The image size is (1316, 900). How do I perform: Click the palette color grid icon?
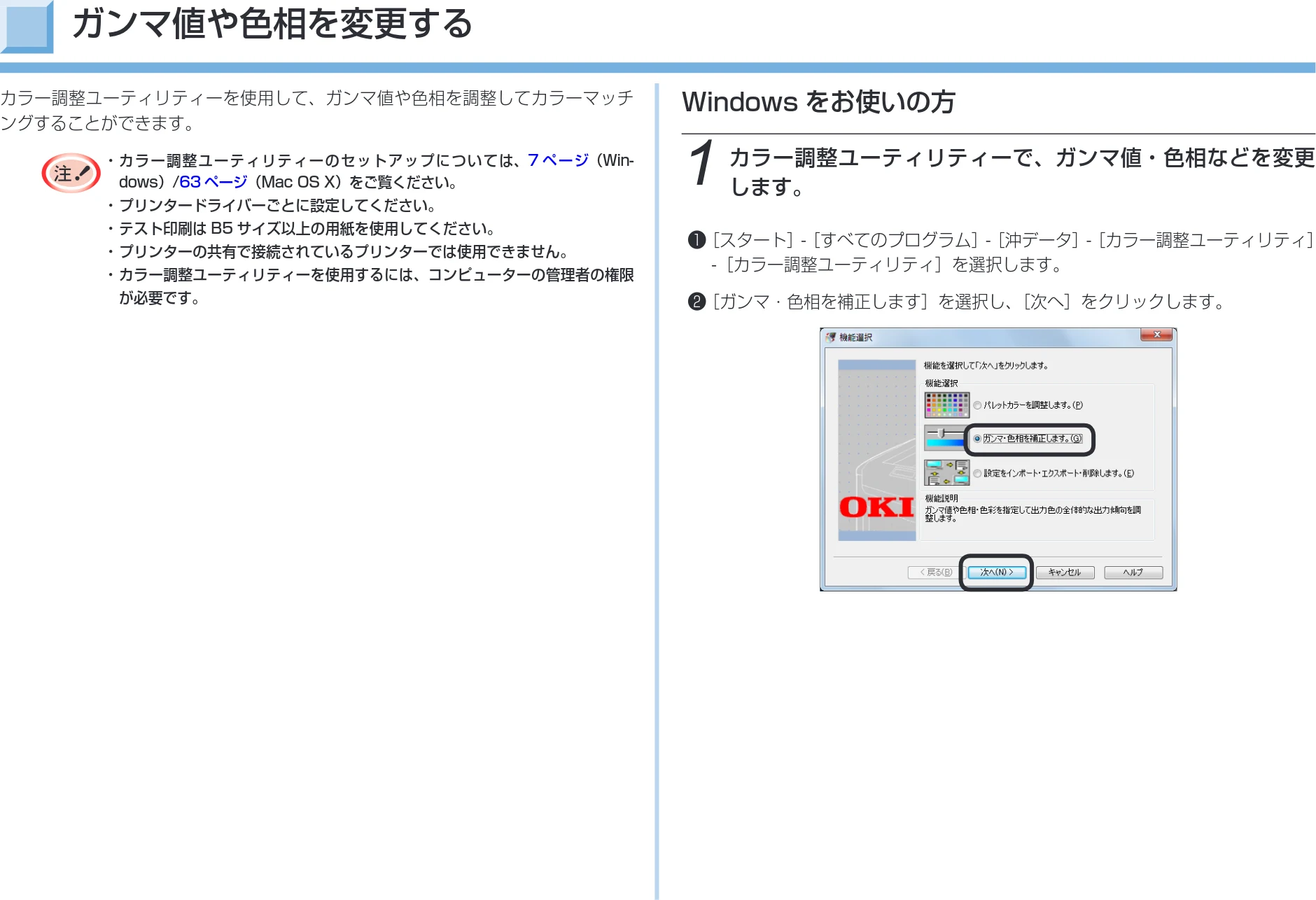[x=946, y=405]
